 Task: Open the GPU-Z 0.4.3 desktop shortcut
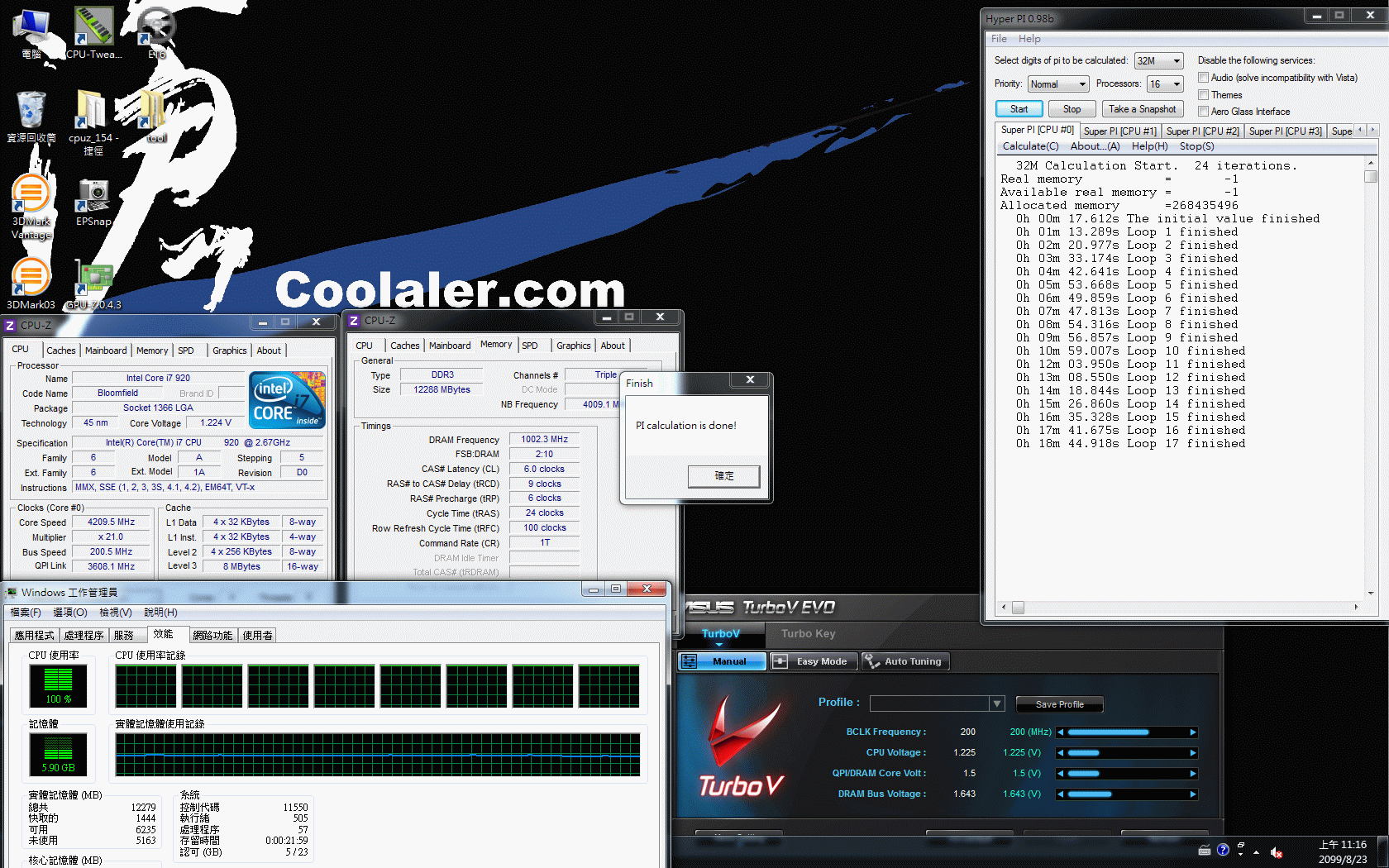pos(93,284)
